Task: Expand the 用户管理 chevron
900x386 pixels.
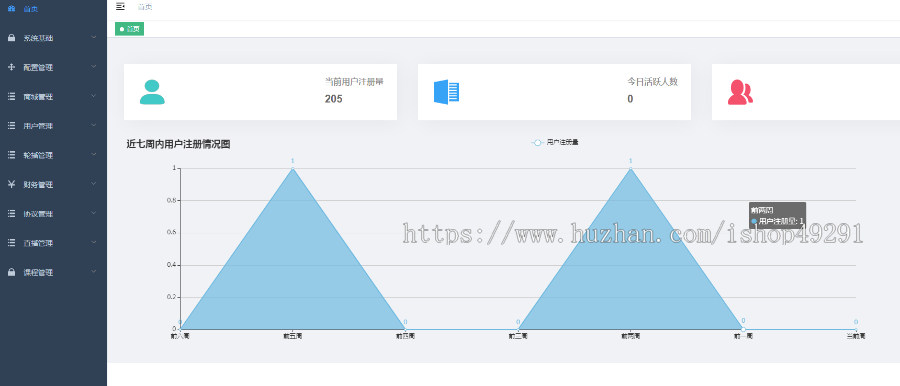Action: pyautogui.click(x=94, y=126)
